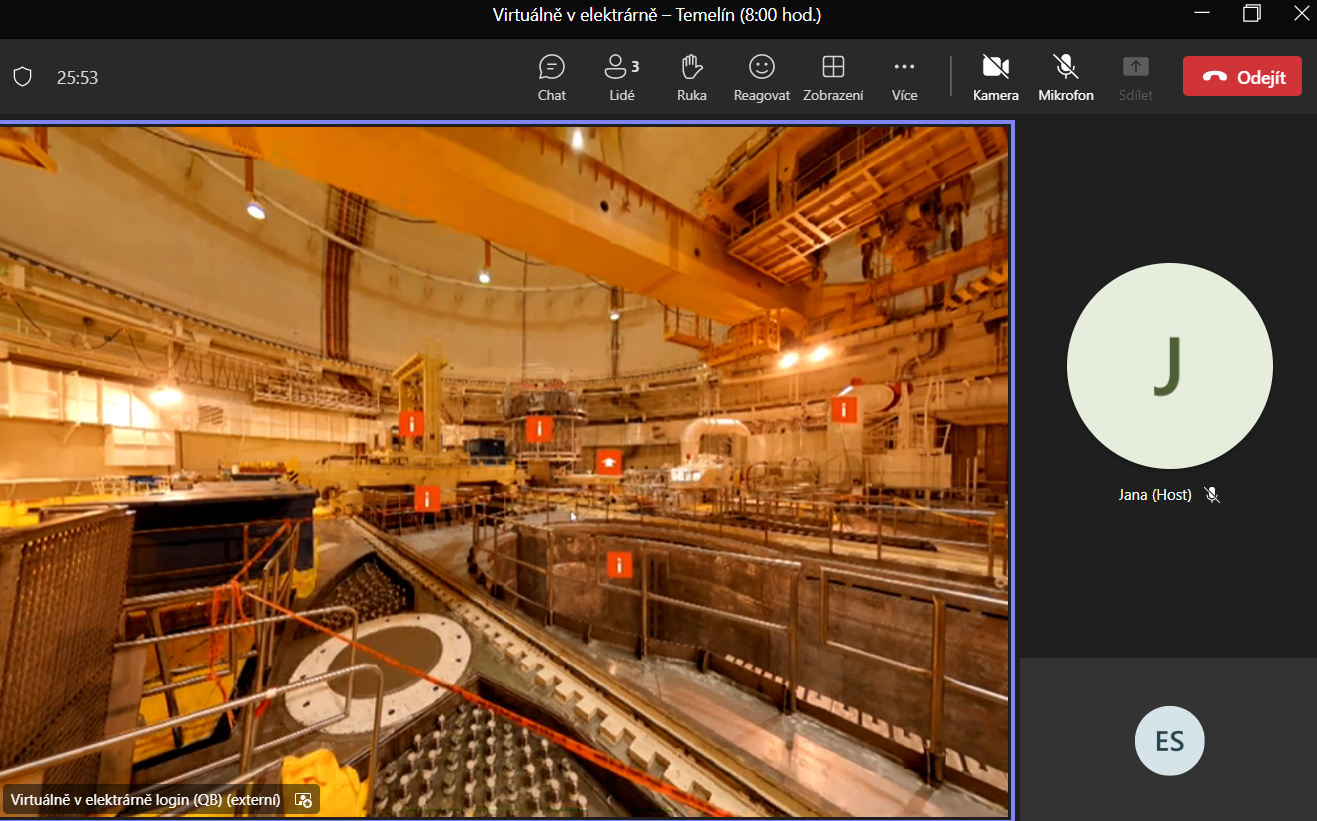Open the Chat panel
Screen dimensions: 1317x821
pos(551,78)
